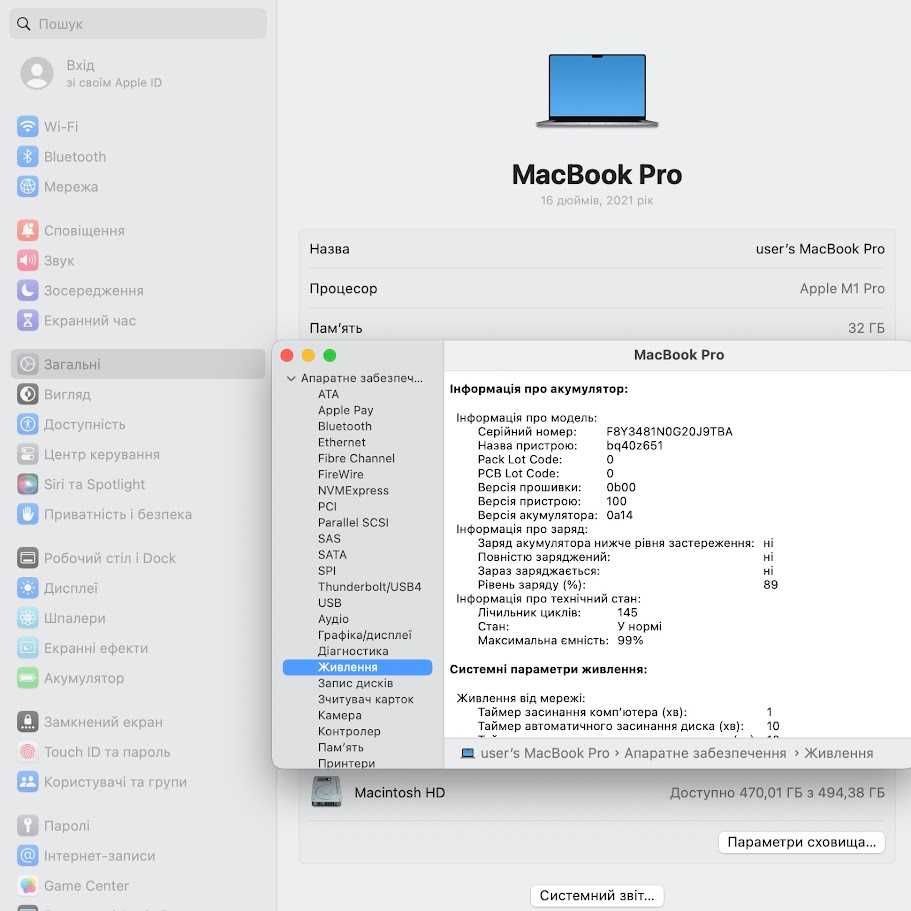Click the Загальні gear icon
Viewport: 911px width, 911px height.
pos(27,364)
